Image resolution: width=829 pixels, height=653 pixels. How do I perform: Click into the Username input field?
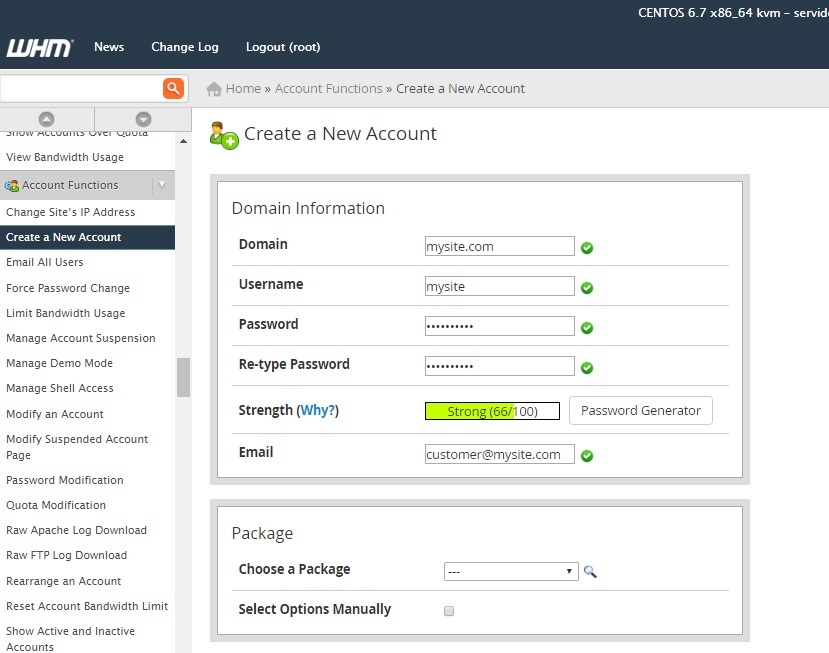pos(499,287)
